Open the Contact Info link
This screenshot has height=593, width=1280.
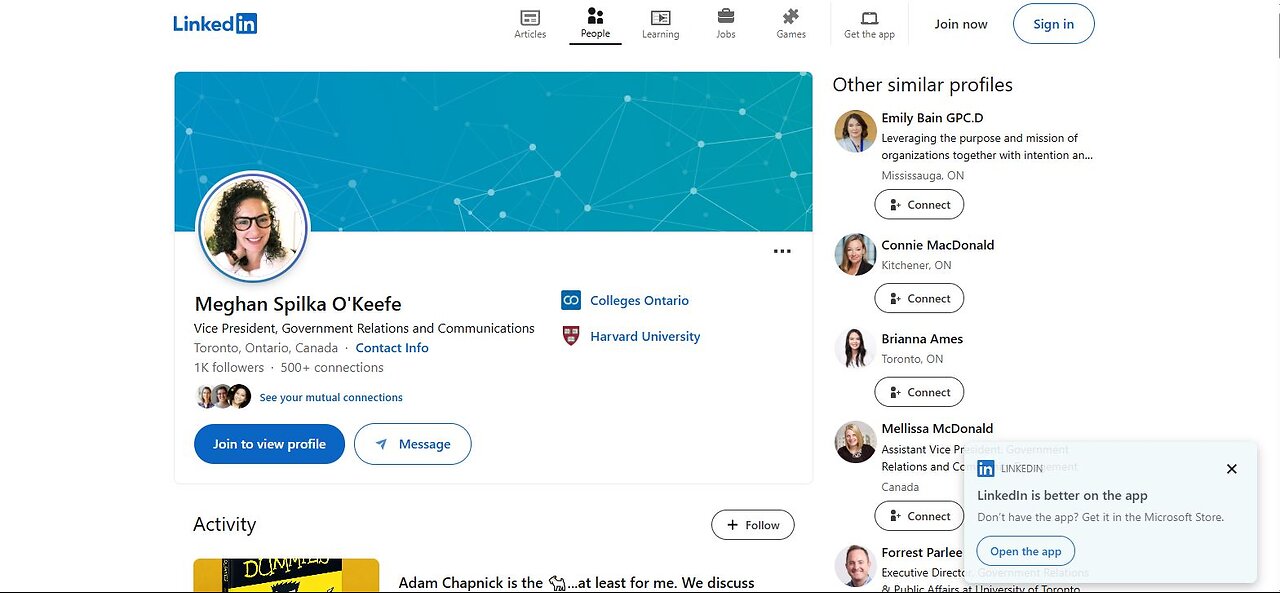pos(392,348)
